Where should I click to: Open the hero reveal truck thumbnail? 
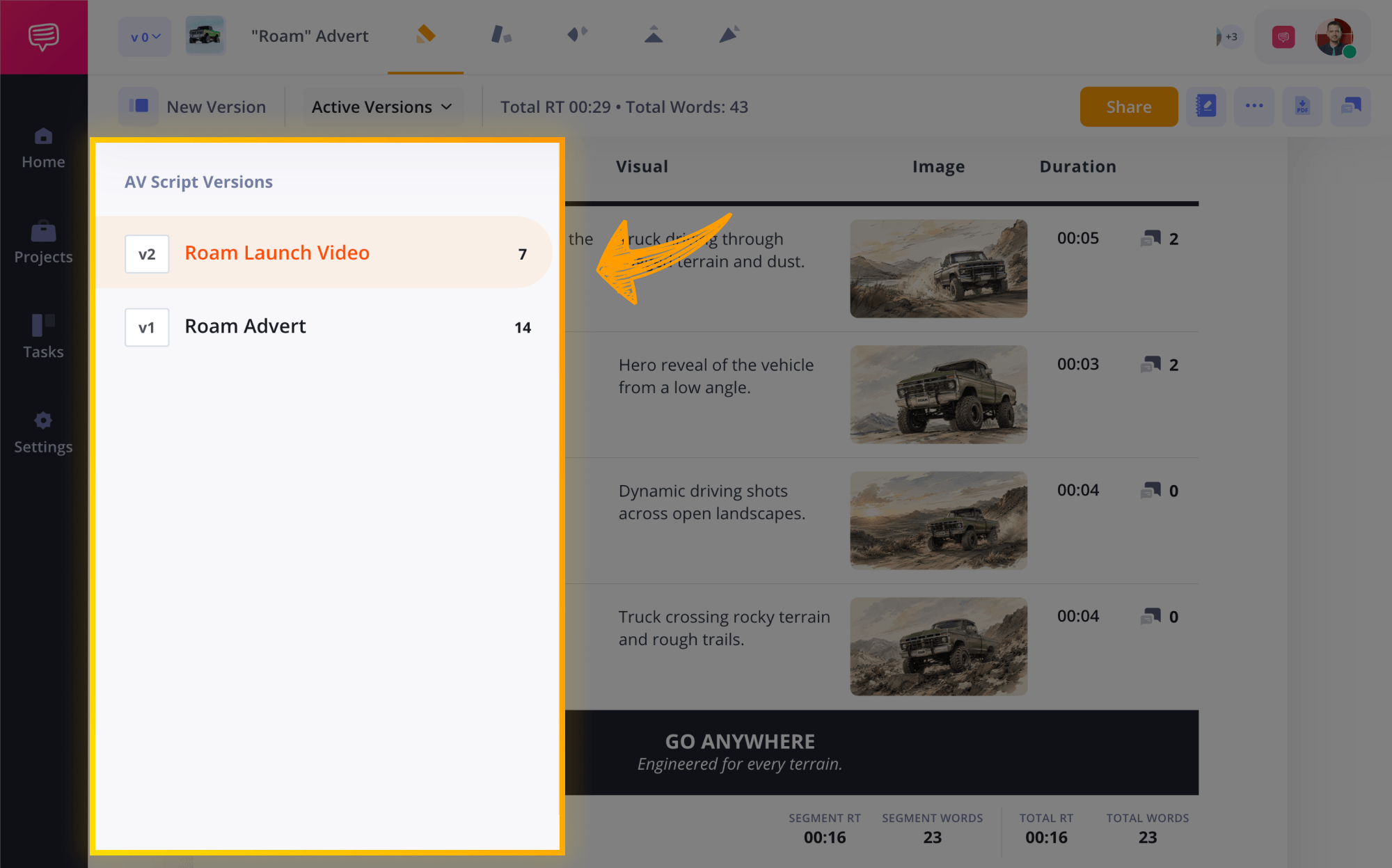click(x=938, y=395)
